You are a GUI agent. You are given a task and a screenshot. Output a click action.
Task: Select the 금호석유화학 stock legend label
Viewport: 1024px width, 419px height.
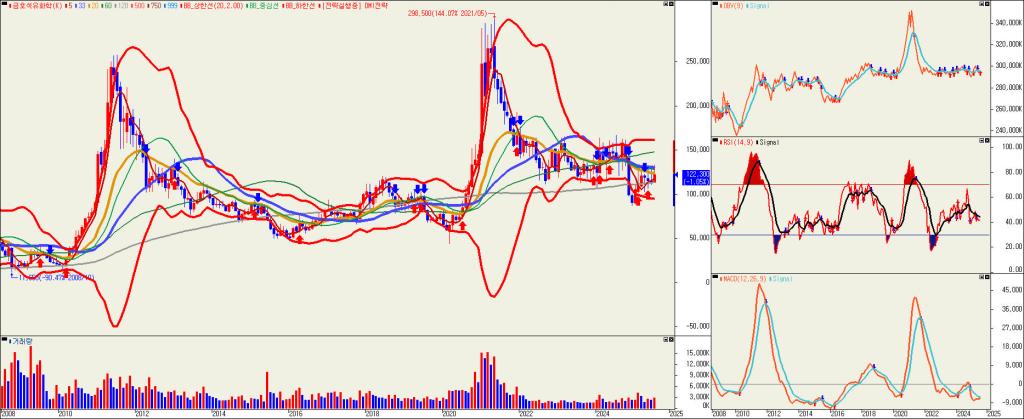(37, 4)
